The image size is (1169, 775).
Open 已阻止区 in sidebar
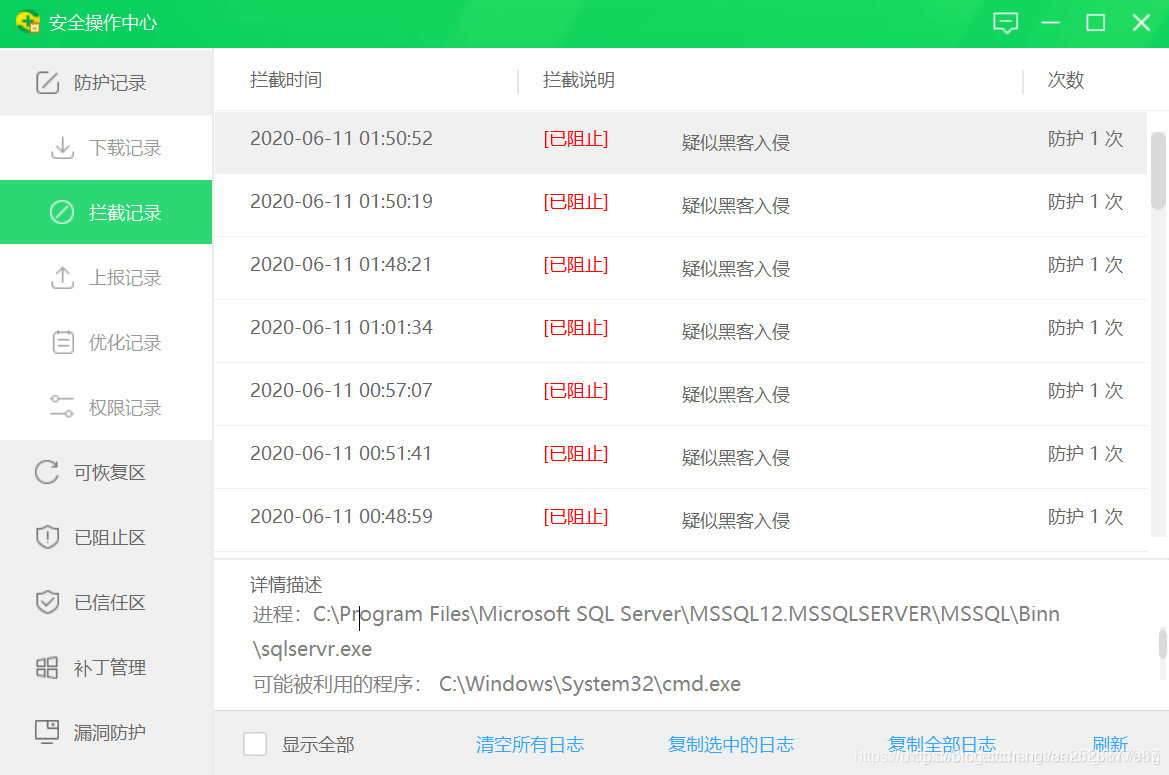tap(106, 537)
